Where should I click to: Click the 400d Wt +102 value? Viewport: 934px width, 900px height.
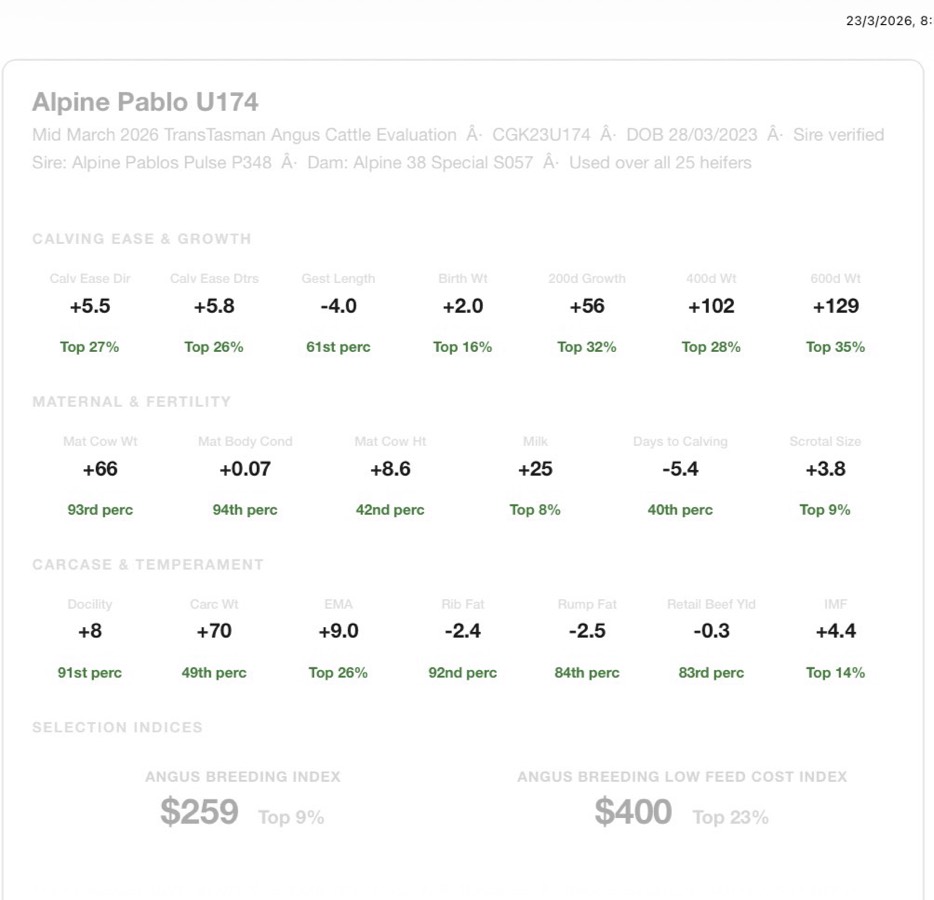point(711,306)
